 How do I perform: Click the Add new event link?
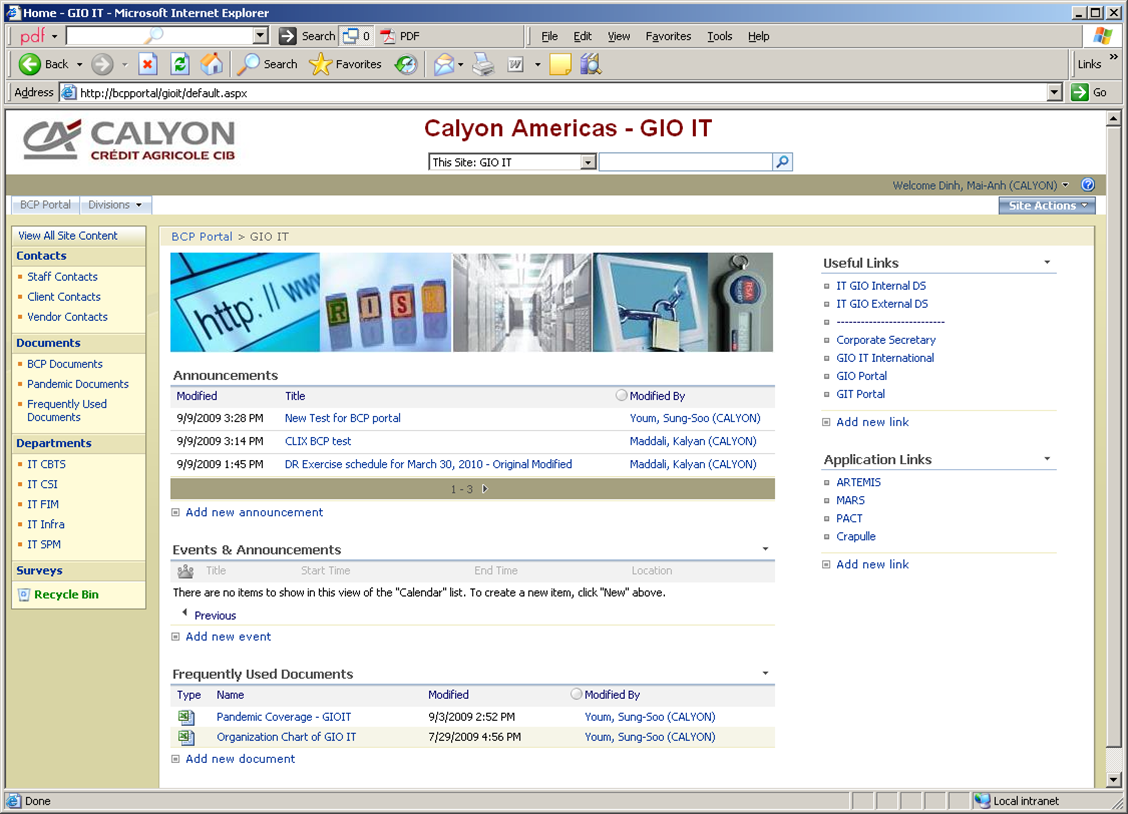click(x=228, y=636)
